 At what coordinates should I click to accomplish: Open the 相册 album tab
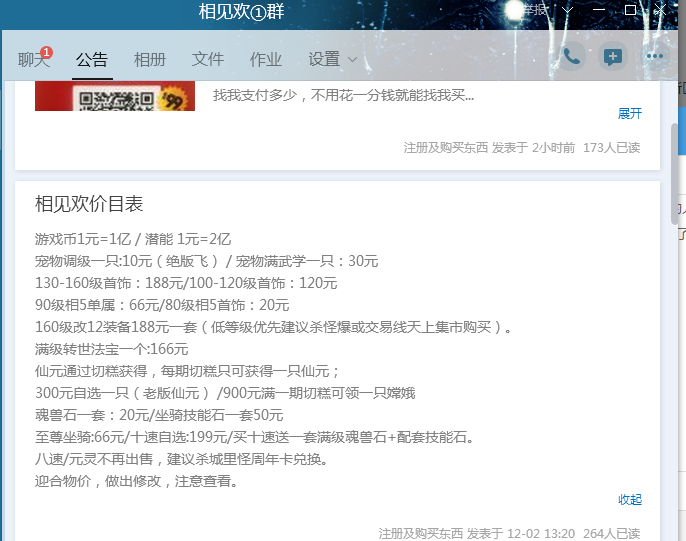pyautogui.click(x=150, y=59)
